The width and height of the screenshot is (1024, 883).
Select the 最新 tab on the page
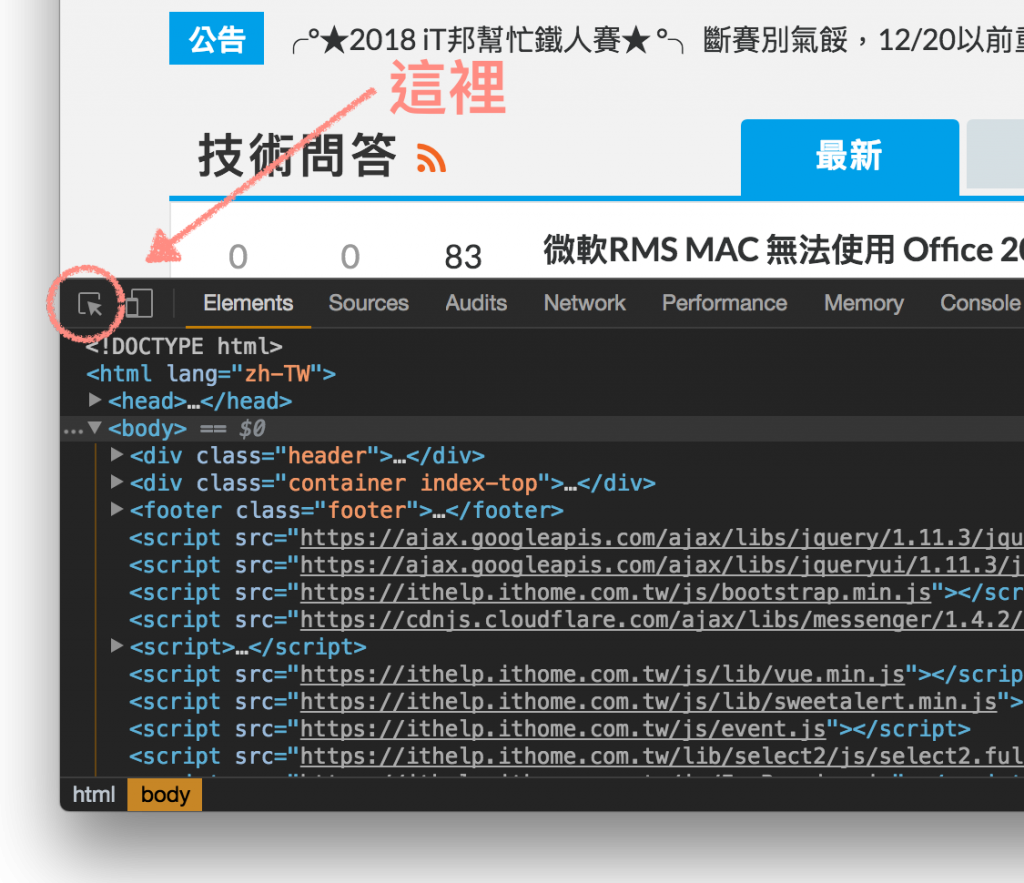coord(850,157)
